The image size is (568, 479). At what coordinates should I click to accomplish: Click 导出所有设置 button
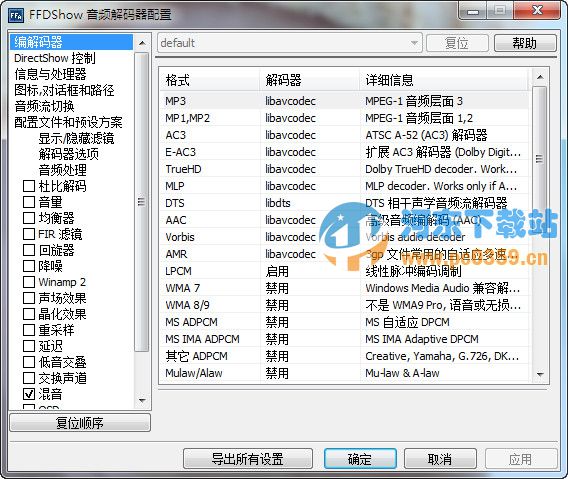tap(248, 459)
